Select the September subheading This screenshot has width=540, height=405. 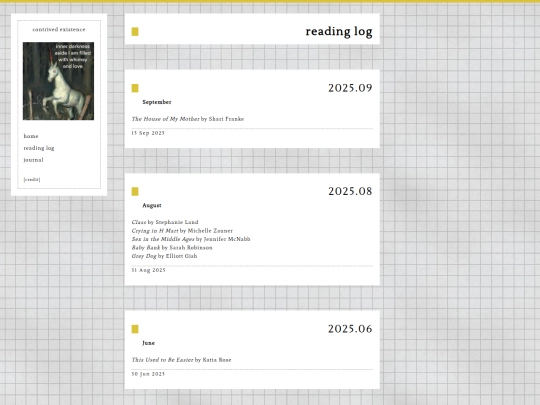(x=157, y=102)
